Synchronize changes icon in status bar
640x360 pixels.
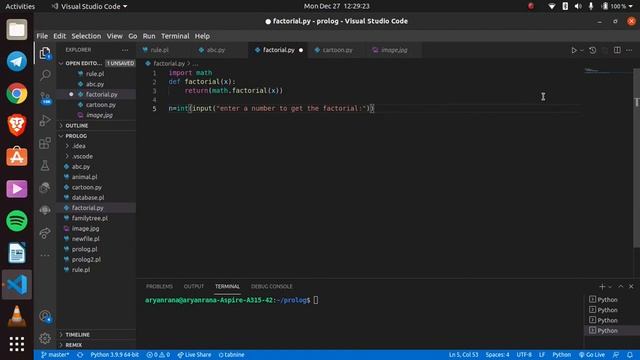(x=80, y=355)
